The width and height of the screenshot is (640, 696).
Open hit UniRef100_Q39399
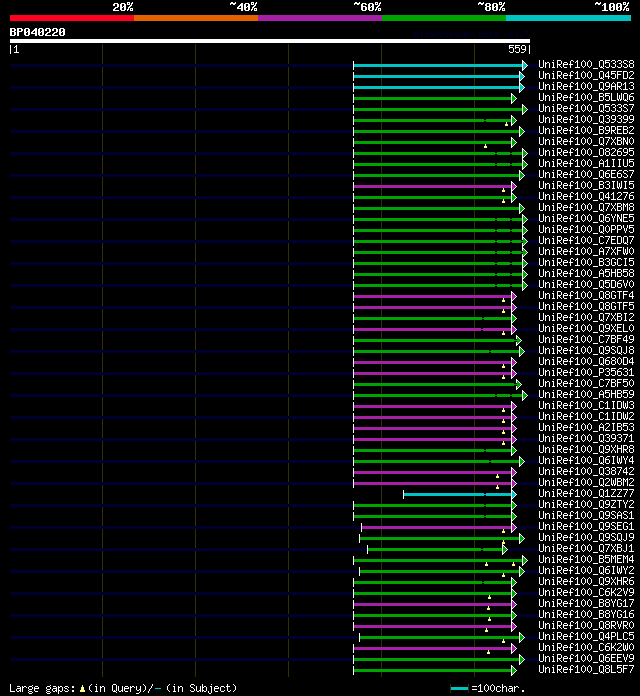586,120
